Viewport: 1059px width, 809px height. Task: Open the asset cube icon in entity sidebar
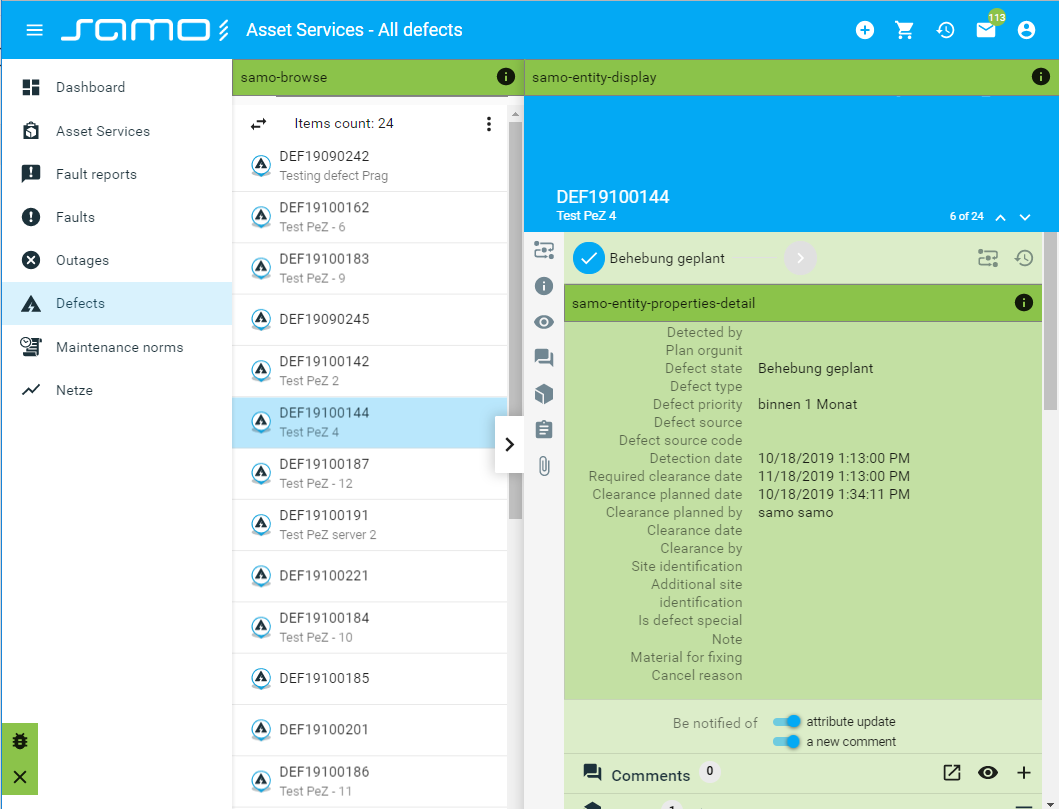pyautogui.click(x=544, y=394)
